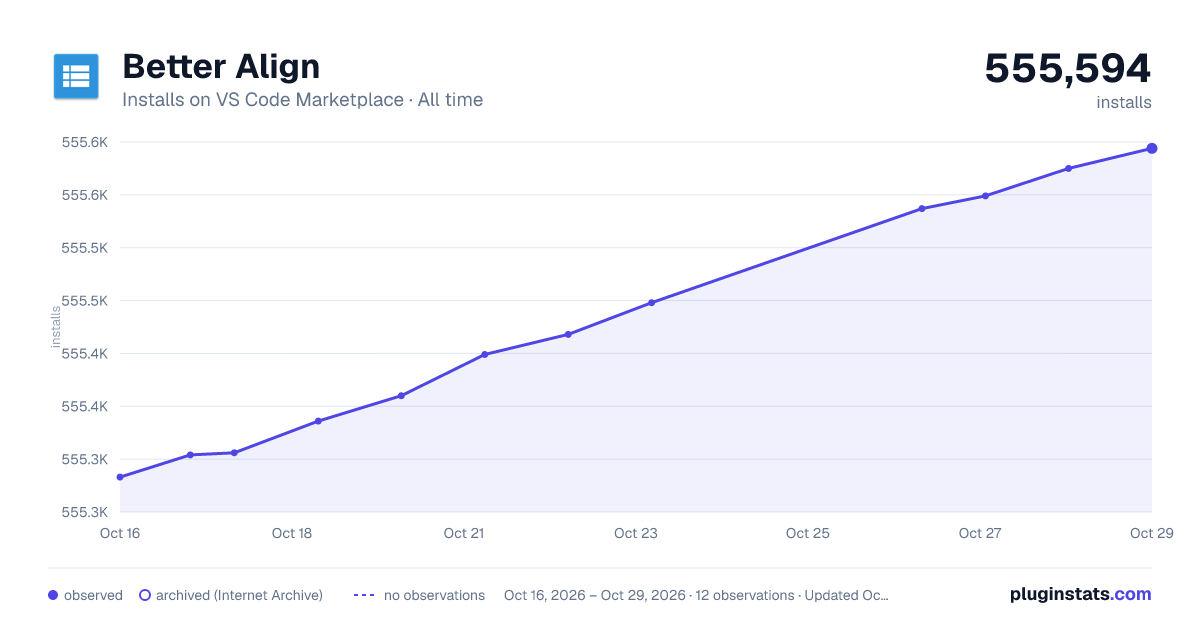Click the Oct 21 axis label

[464, 533]
